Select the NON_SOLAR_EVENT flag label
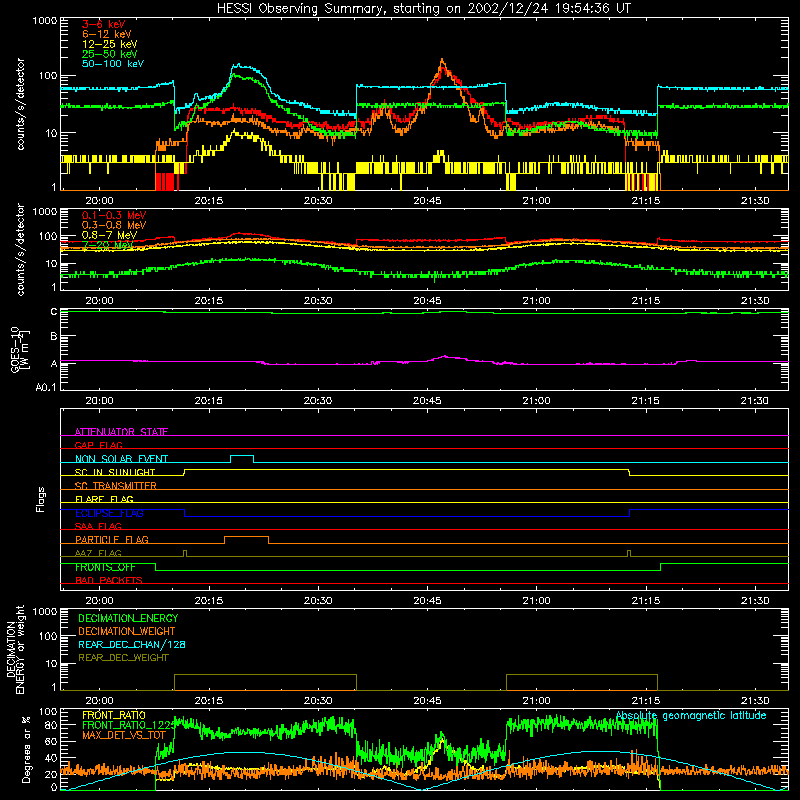 121,459
